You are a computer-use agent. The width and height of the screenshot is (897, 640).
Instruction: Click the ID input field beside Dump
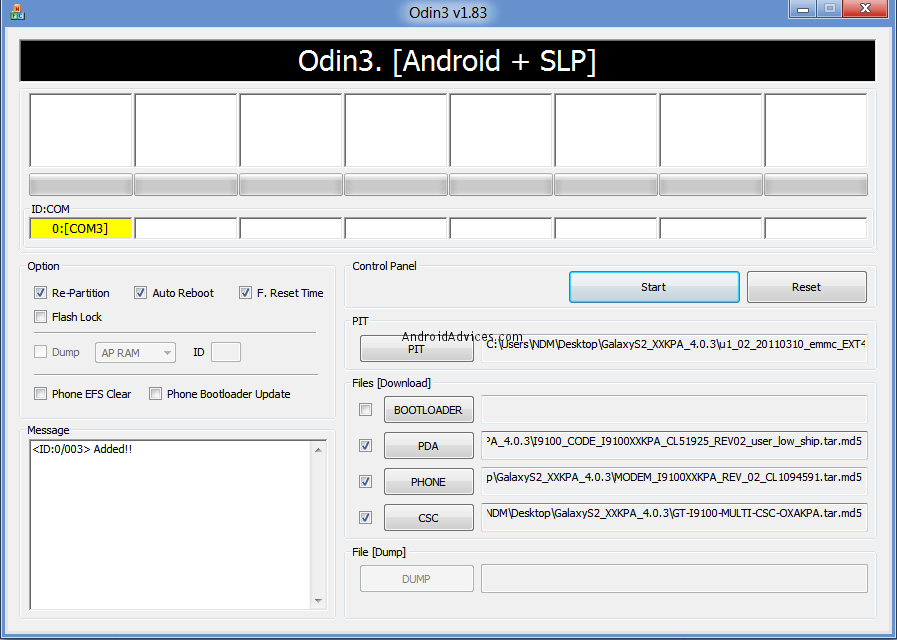pyautogui.click(x=225, y=352)
